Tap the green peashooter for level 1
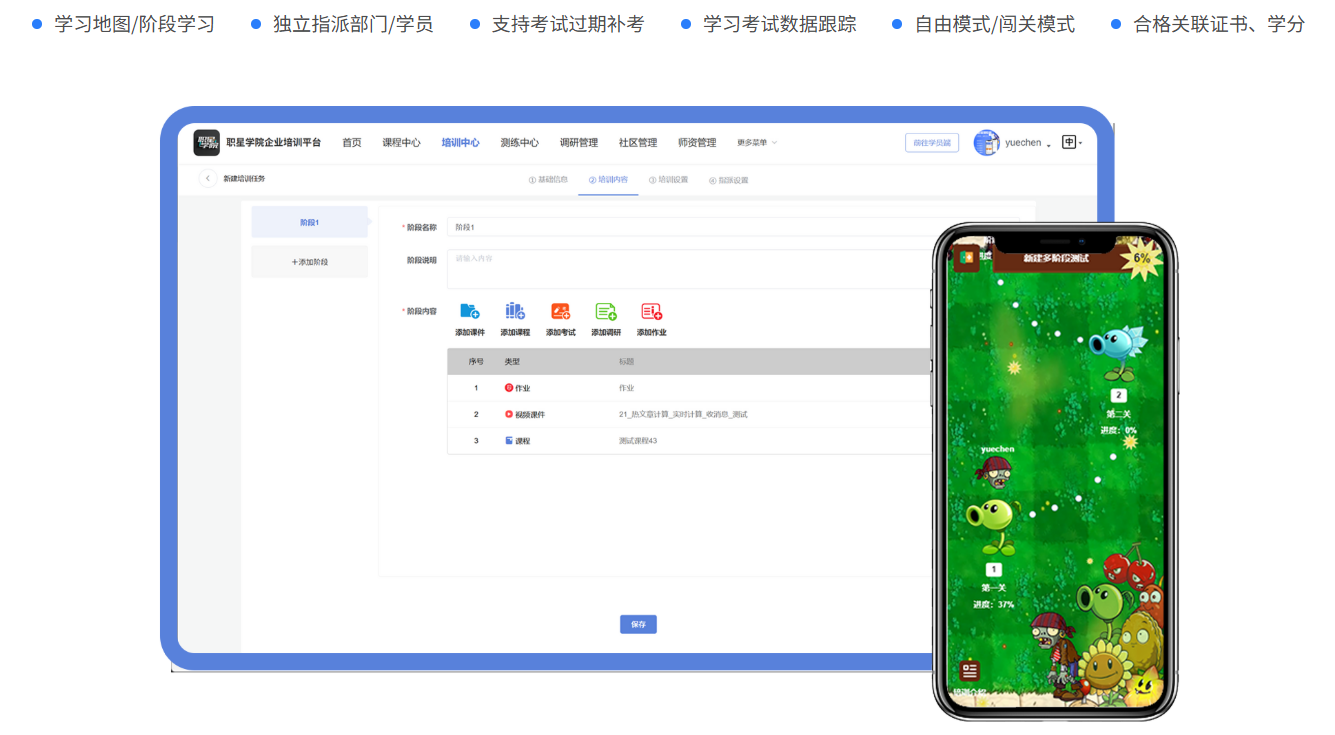This screenshot has width=1335, height=735. pyautogui.click(x=993, y=527)
